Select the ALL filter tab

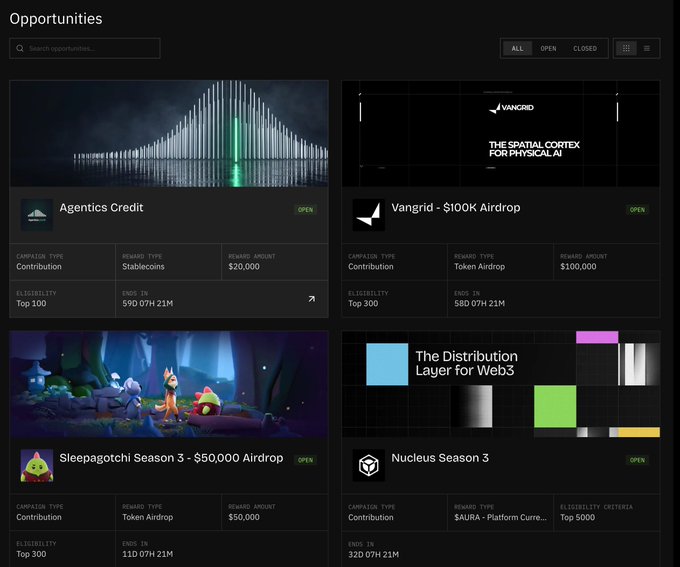517,48
